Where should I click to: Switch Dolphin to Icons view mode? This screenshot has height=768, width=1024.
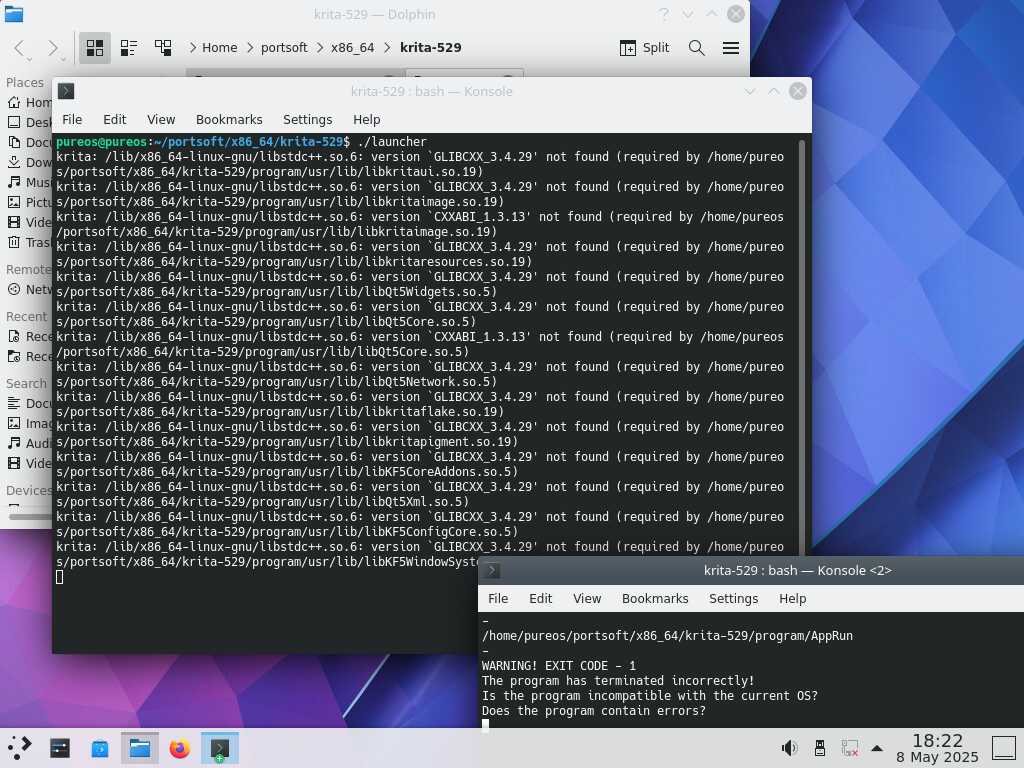click(95, 48)
